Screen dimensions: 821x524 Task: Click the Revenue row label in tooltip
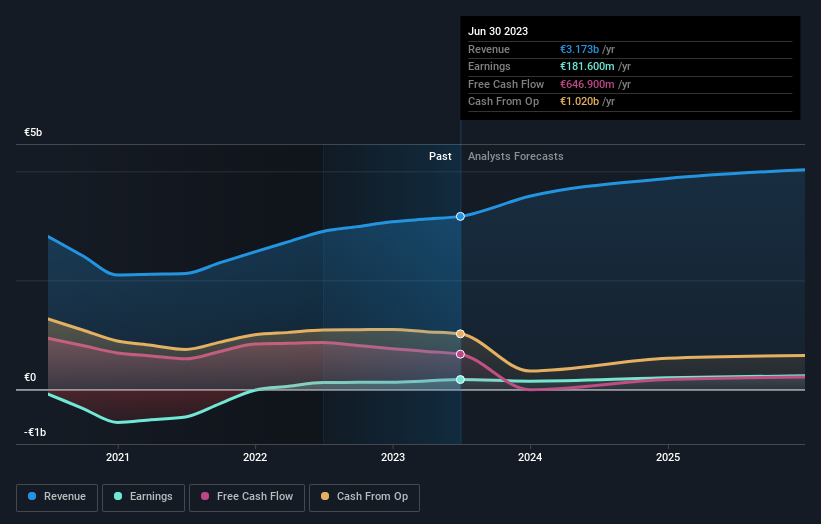click(489, 49)
